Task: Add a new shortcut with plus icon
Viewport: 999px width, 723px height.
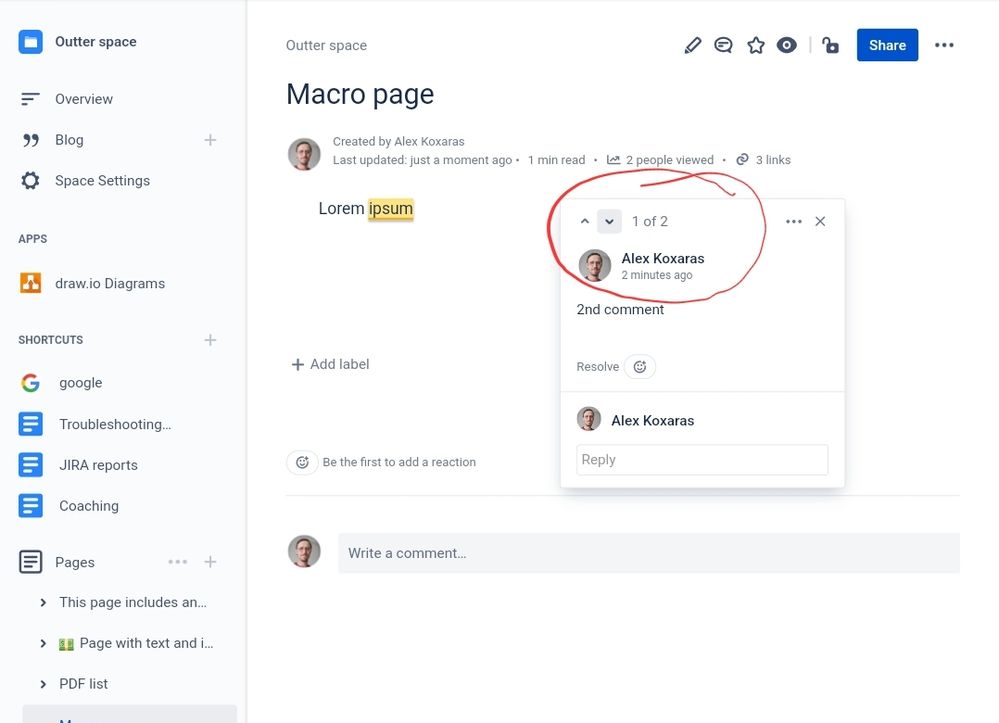Action: [210, 340]
